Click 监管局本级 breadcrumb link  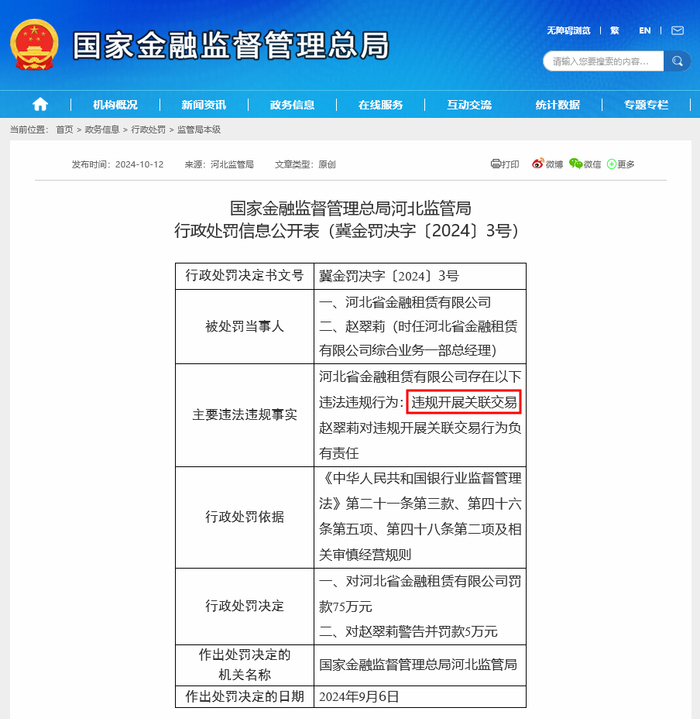click(199, 130)
